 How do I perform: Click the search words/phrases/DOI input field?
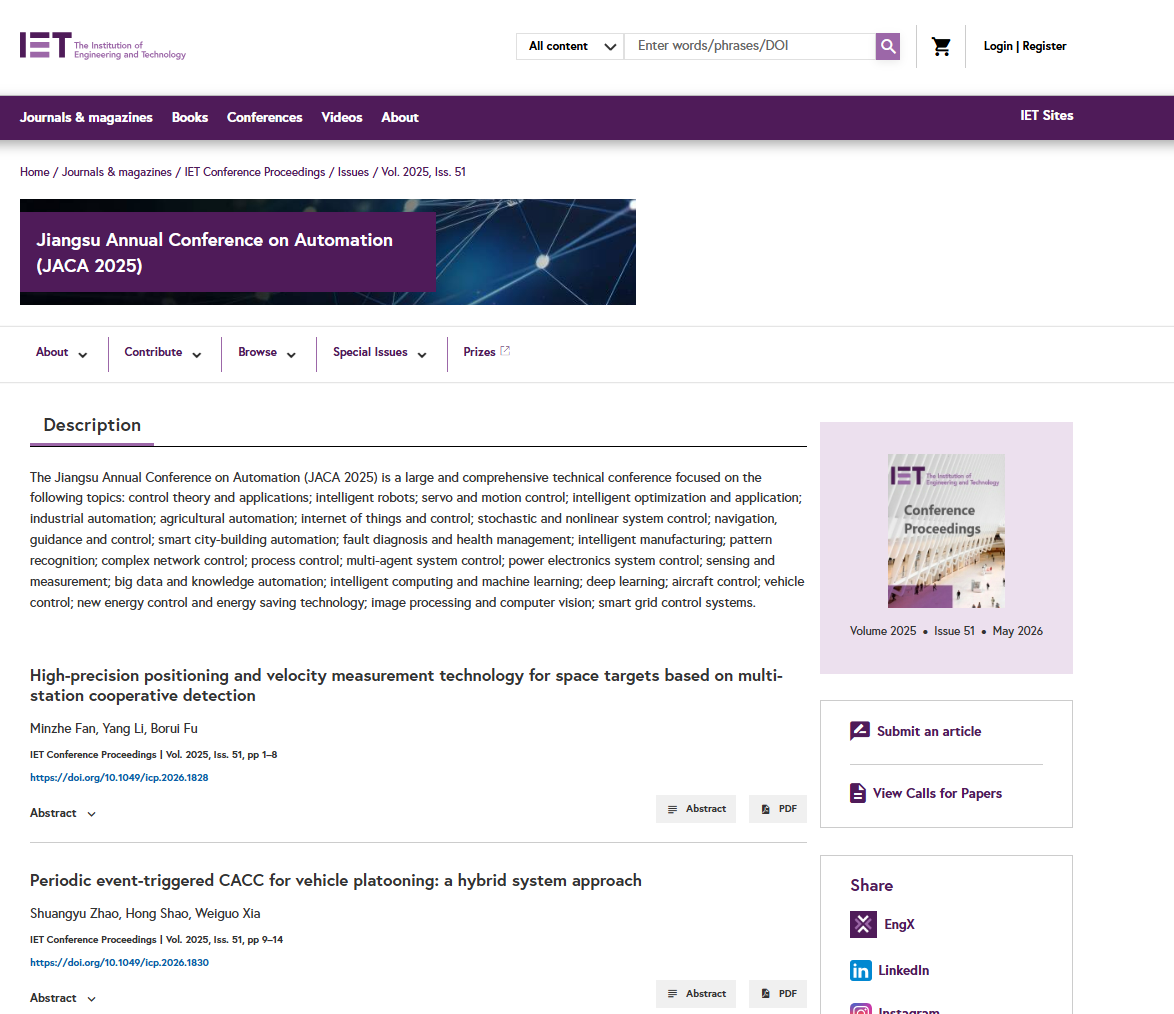coord(749,46)
